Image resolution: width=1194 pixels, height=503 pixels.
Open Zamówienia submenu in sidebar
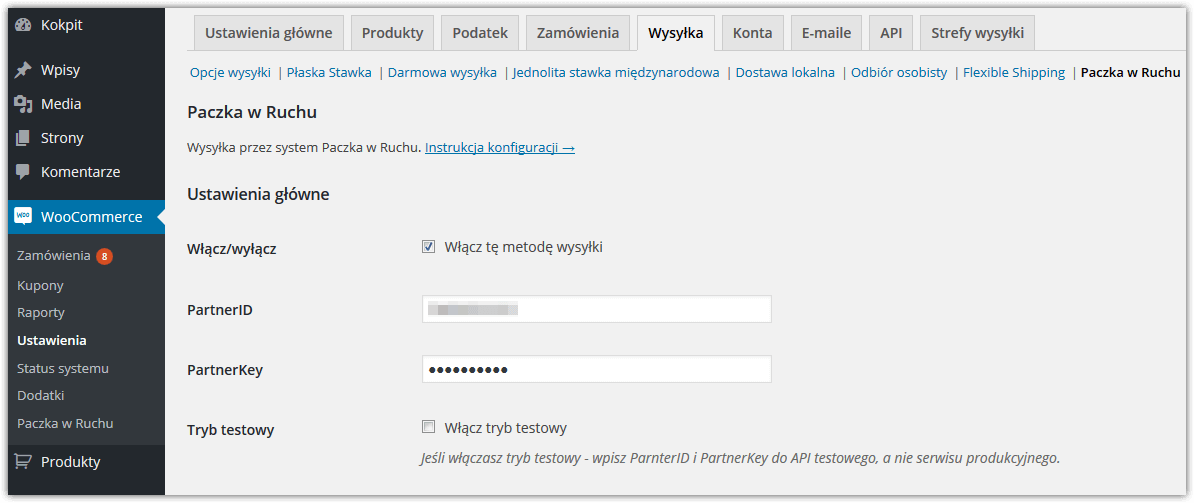click(x=54, y=256)
